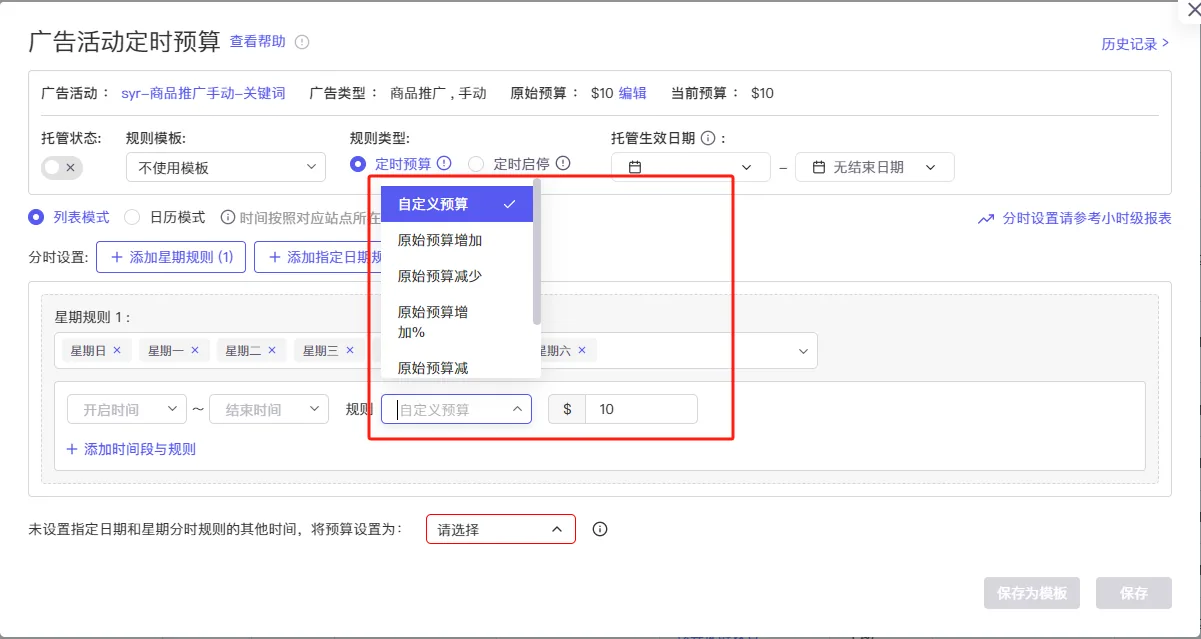The width and height of the screenshot is (1201, 639).
Task: Click the budget amount field showing 10
Action: (641, 409)
